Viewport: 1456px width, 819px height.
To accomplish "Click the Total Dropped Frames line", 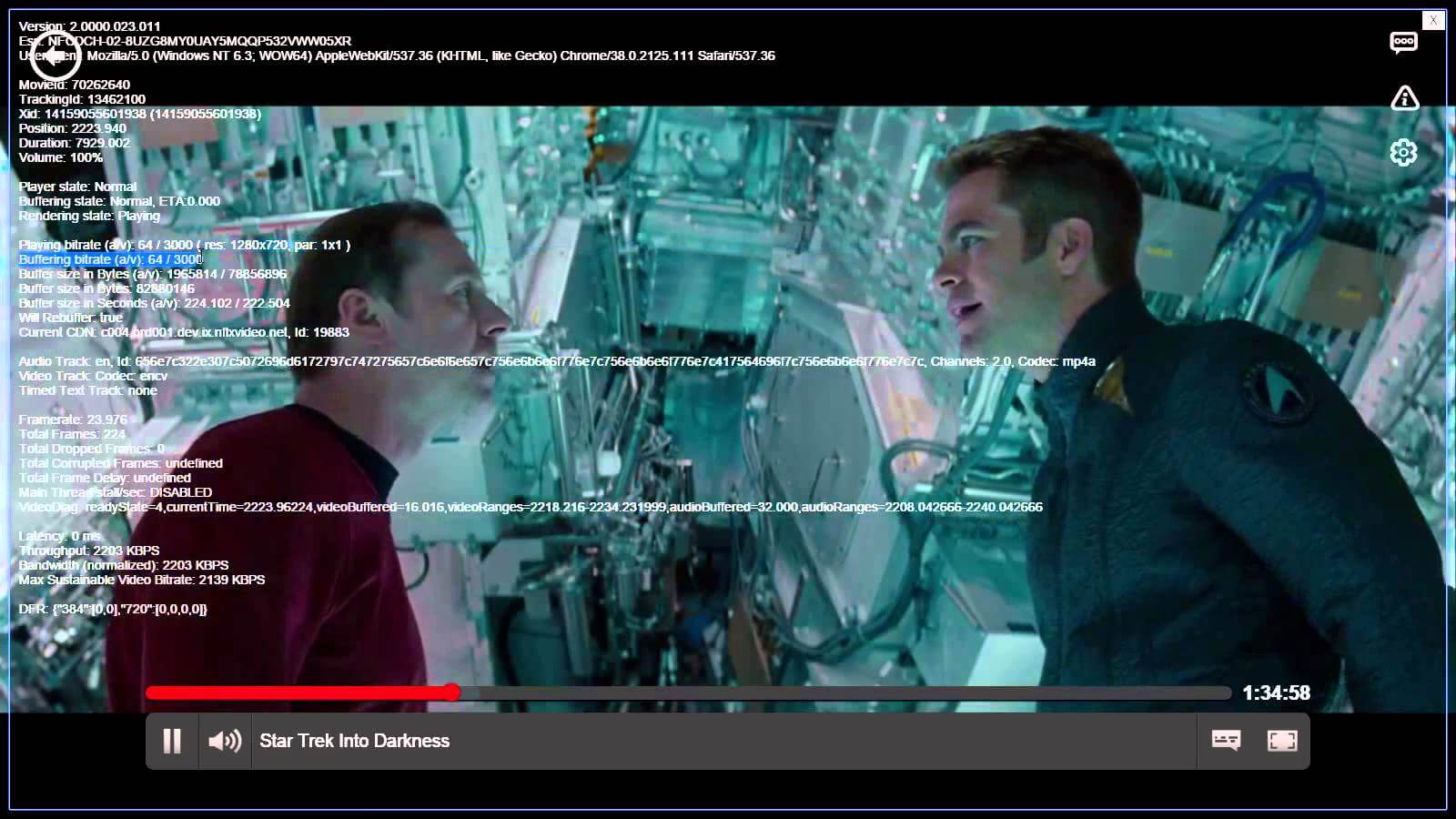I will 92,449.
